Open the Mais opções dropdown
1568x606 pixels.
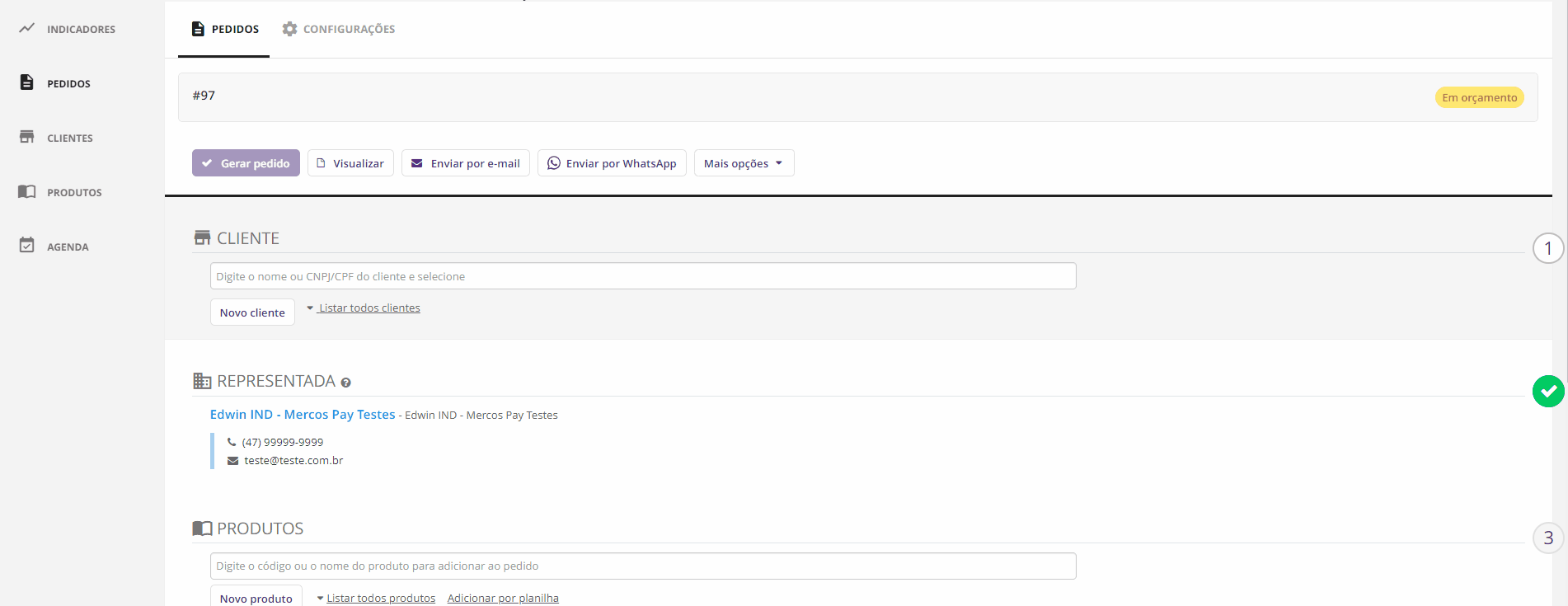pyautogui.click(x=744, y=163)
